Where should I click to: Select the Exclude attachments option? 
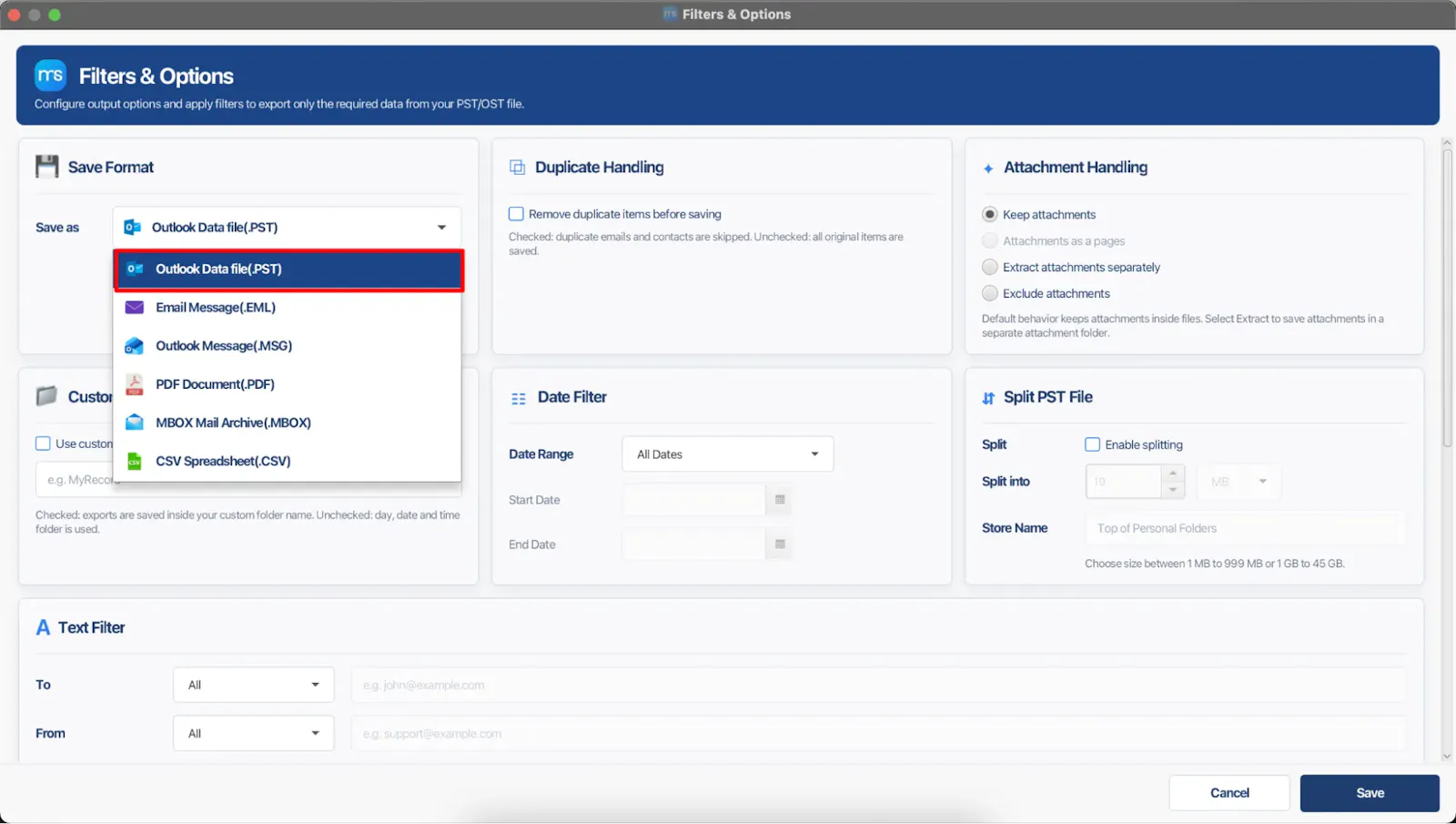tap(990, 293)
